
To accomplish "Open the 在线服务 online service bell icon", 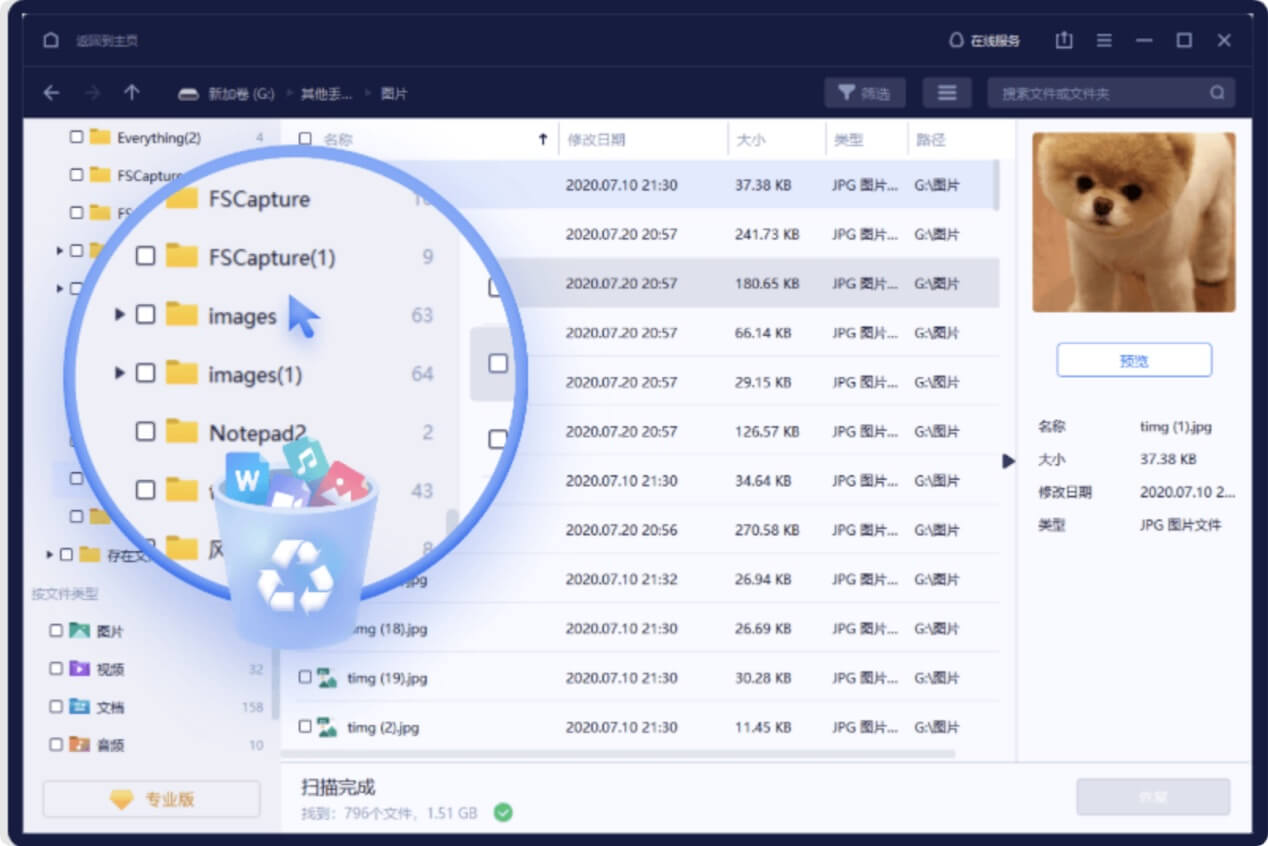I will click(958, 39).
